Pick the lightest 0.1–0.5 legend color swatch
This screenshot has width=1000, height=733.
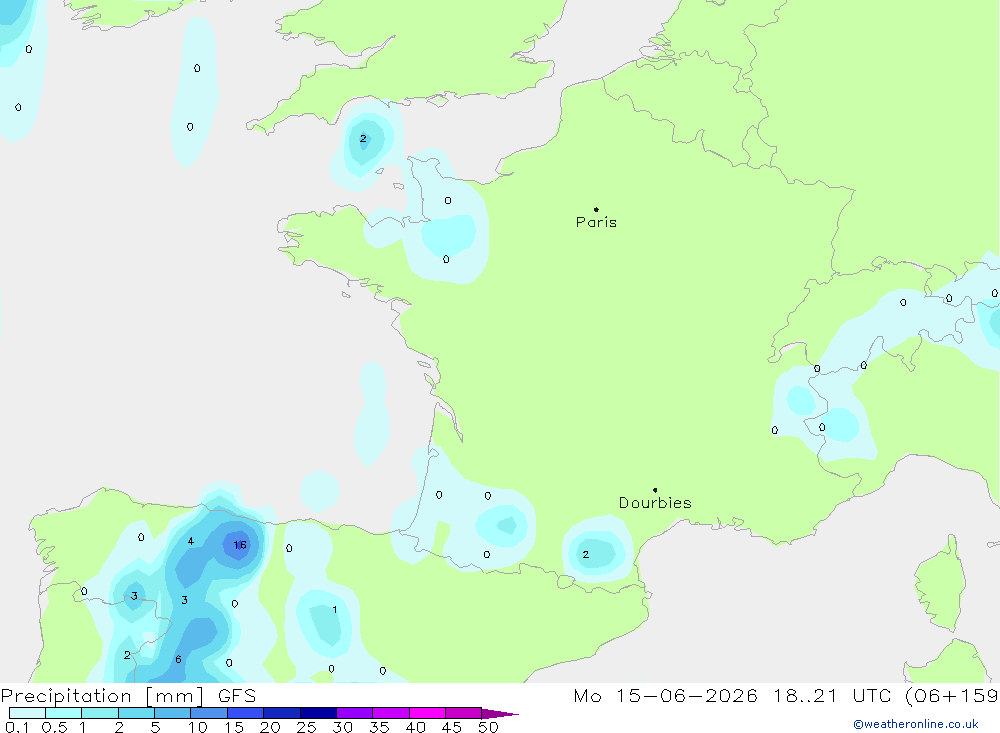[x=27, y=713]
